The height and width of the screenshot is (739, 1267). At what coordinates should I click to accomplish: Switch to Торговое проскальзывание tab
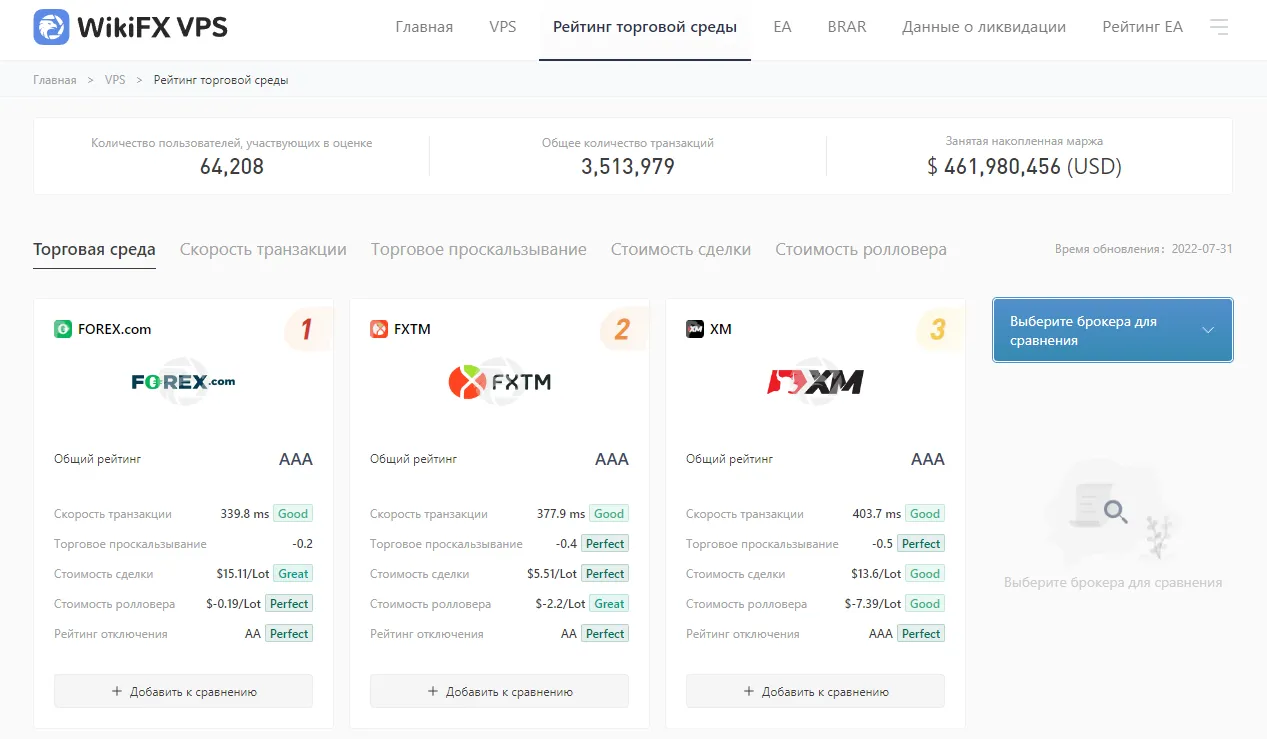(x=479, y=249)
